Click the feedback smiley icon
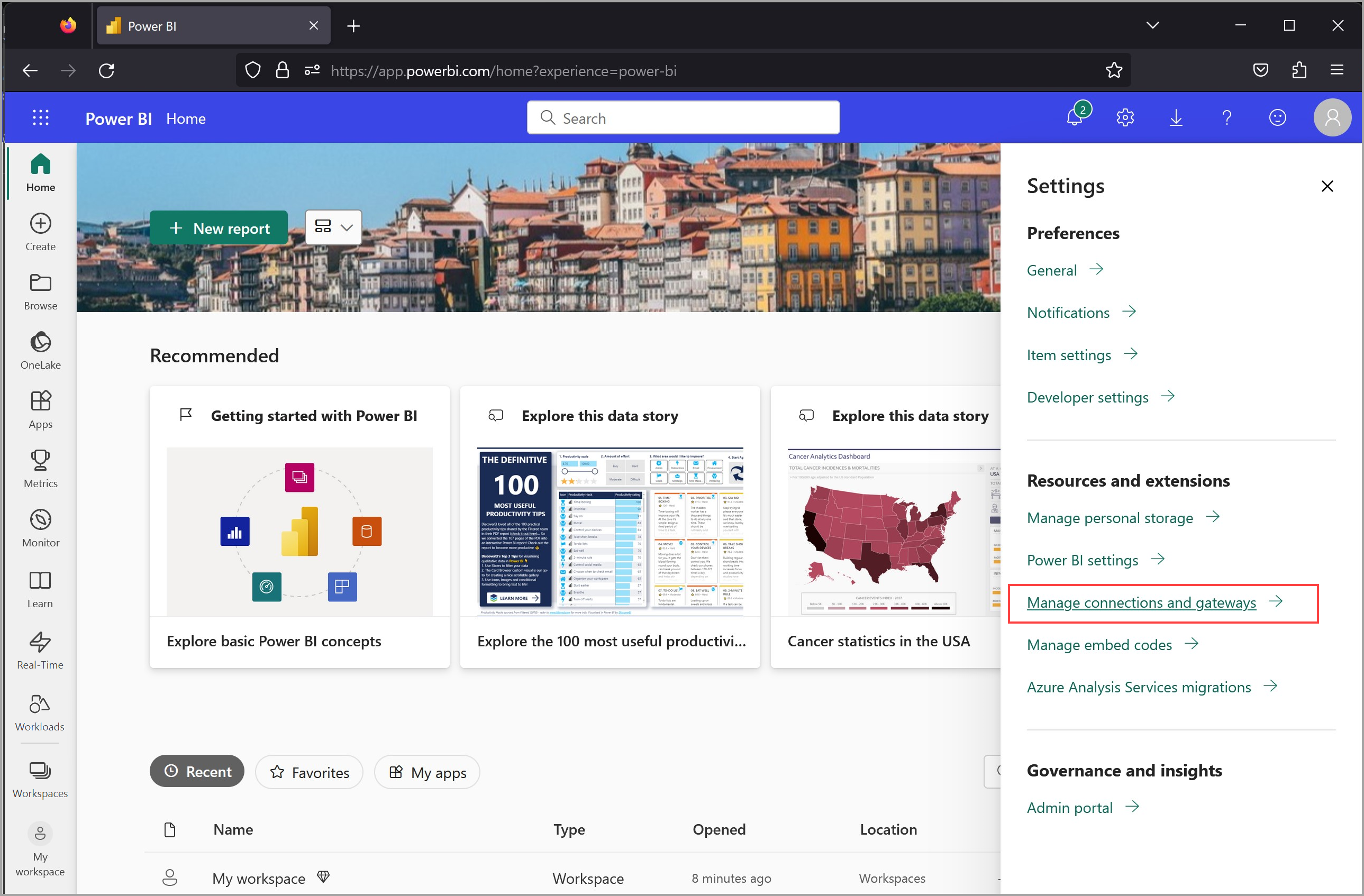This screenshot has width=1364, height=896. click(x=1277, y=118)
